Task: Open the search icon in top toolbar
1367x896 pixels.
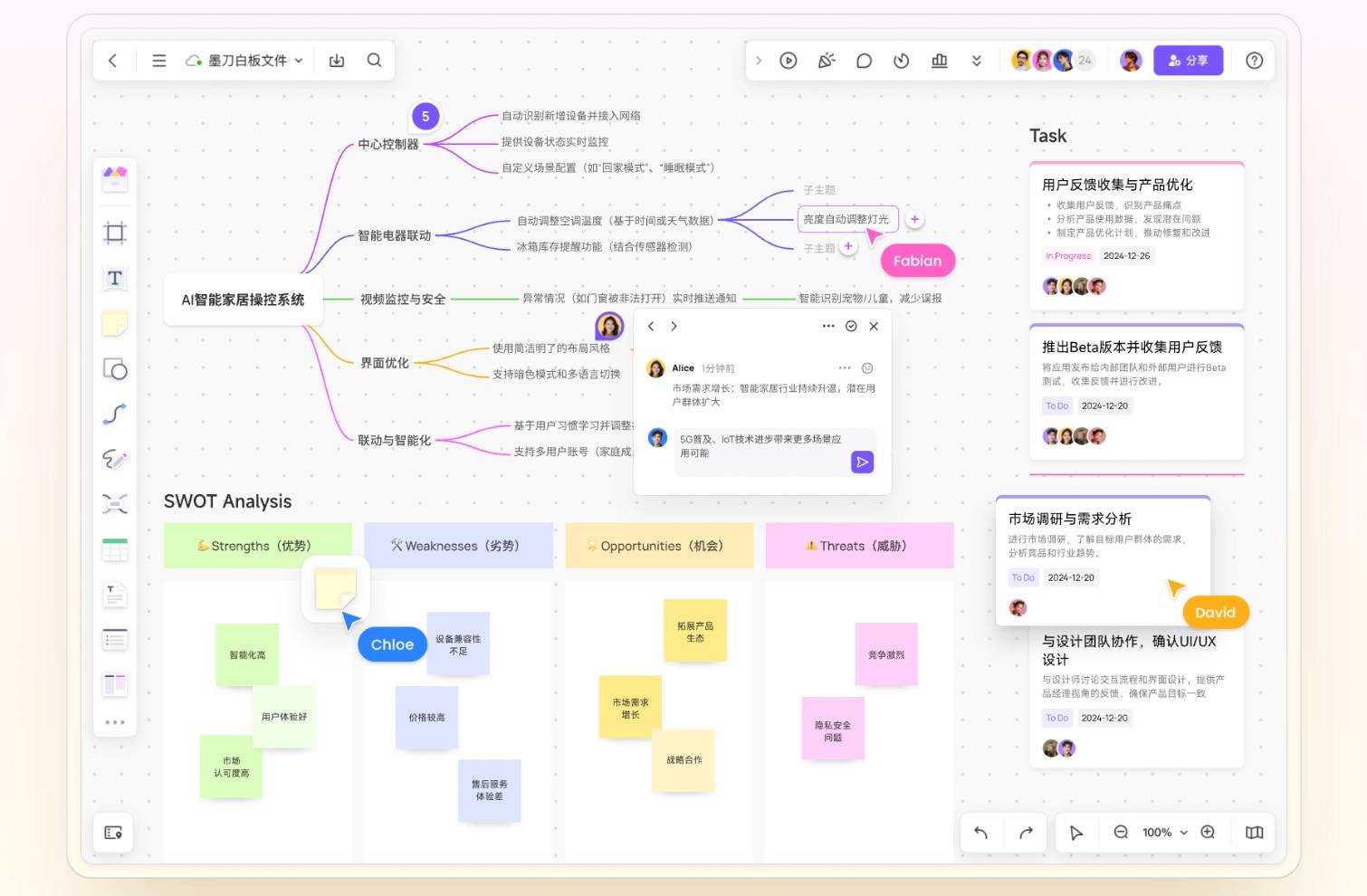Action: pos(374,61)
